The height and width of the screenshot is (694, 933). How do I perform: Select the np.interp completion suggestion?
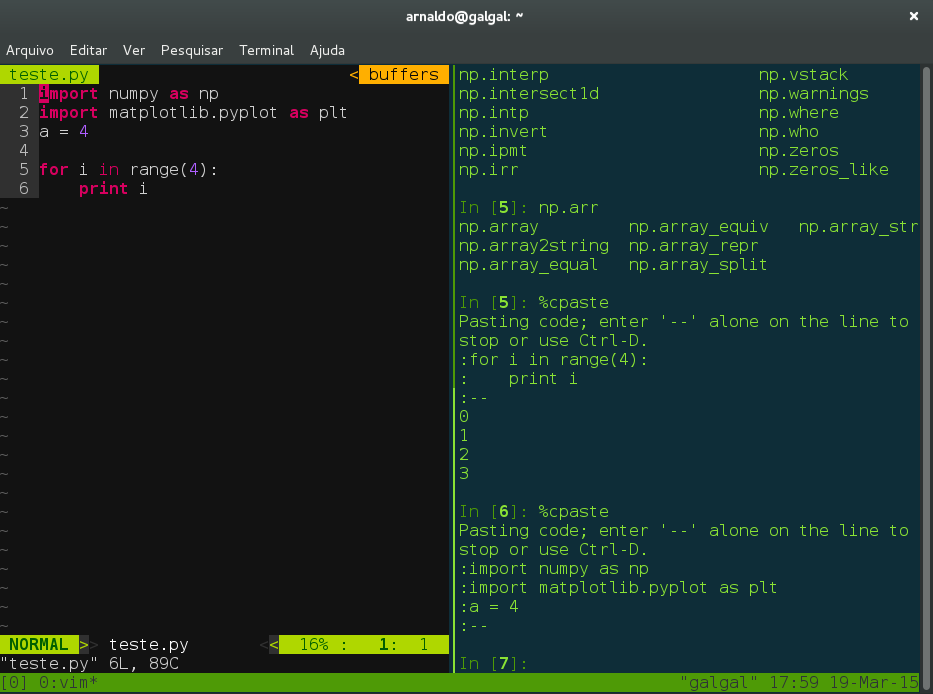point(502,74)
